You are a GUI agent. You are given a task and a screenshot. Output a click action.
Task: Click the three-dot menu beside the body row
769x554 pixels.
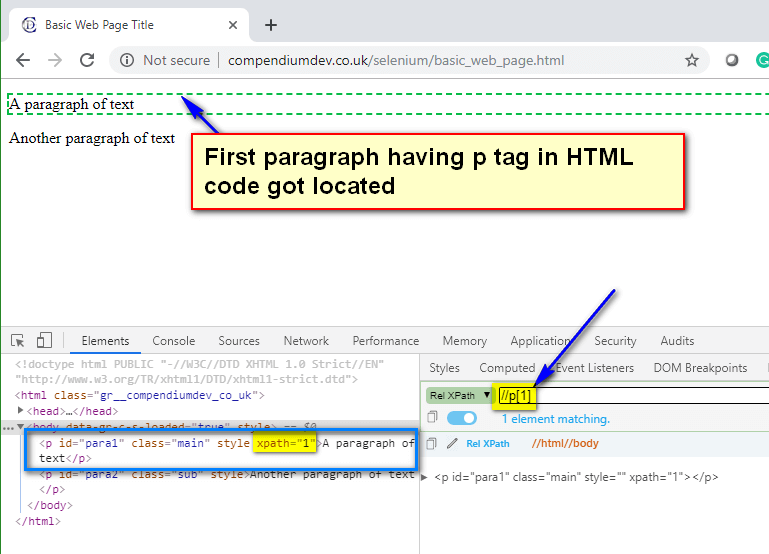(x=8, y=428)
